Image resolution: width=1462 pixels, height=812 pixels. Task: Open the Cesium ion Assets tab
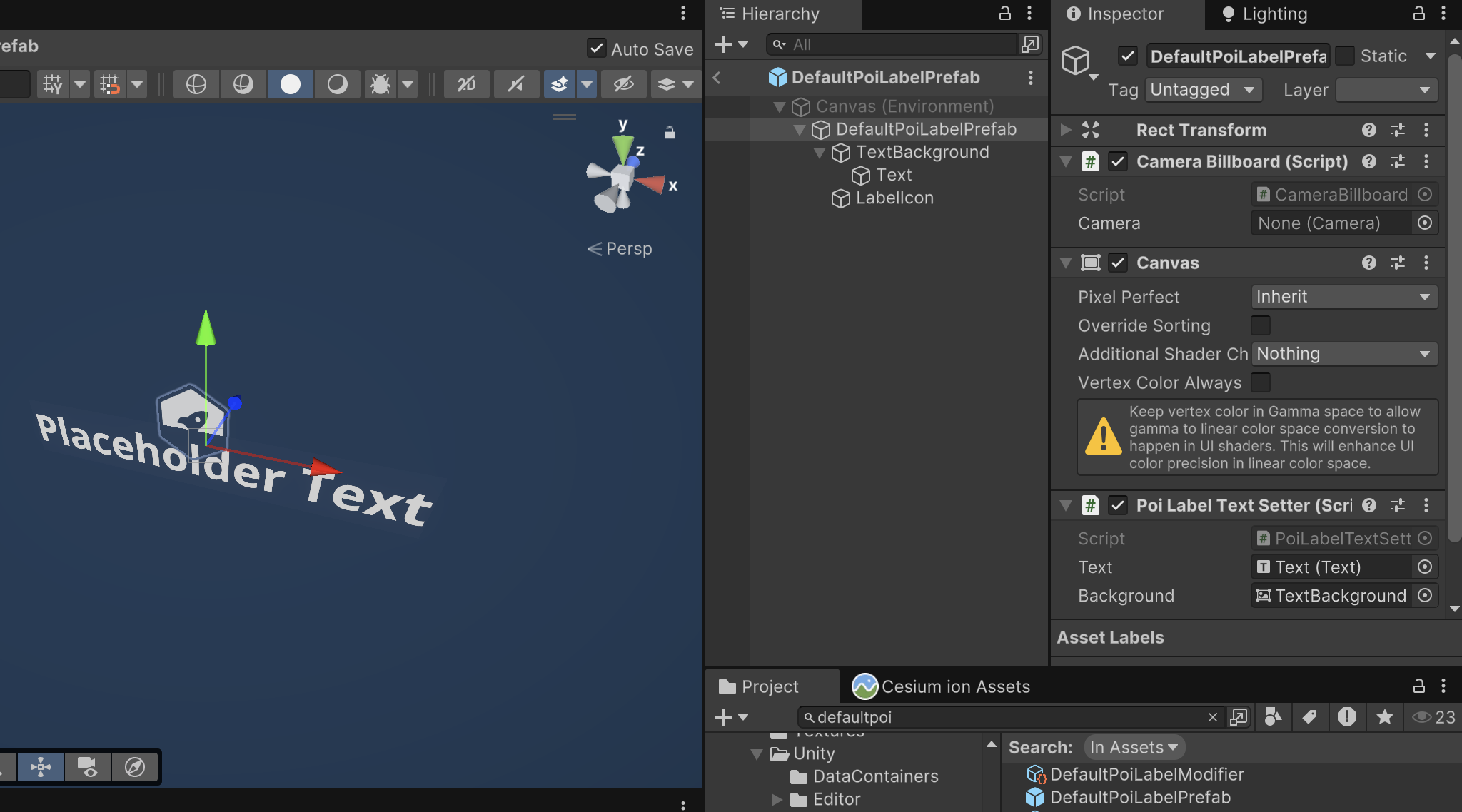pyautogui.click(x=941, y=686)
